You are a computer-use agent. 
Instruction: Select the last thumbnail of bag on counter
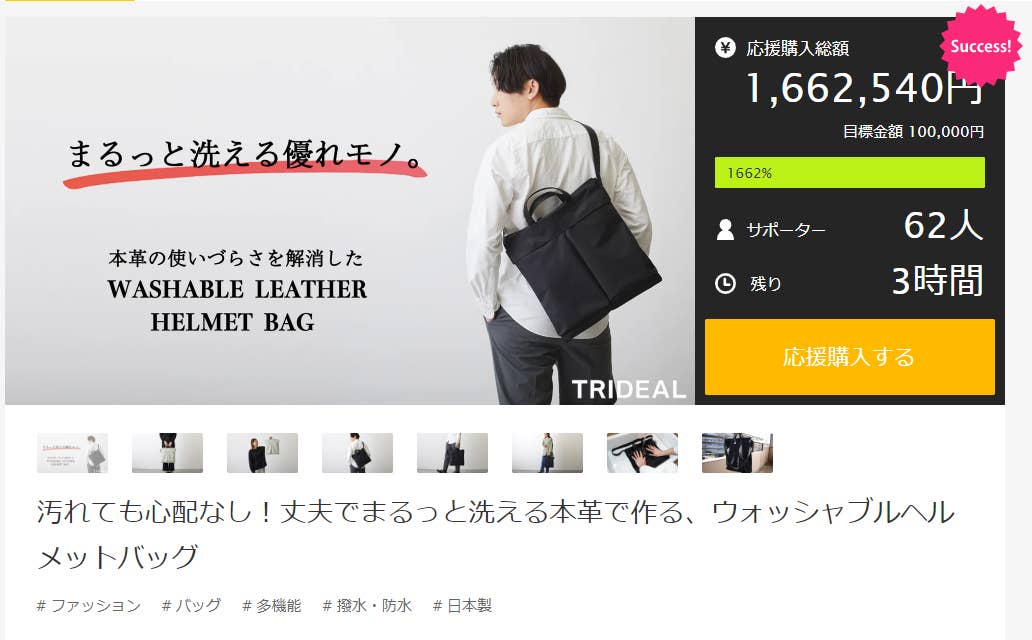(x=737, y=452)
